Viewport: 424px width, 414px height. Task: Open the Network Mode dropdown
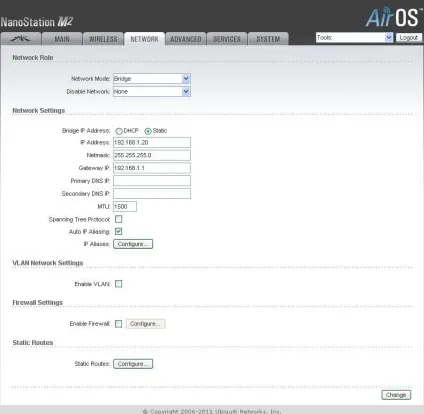pyautogui.click(x=152, y=79)
